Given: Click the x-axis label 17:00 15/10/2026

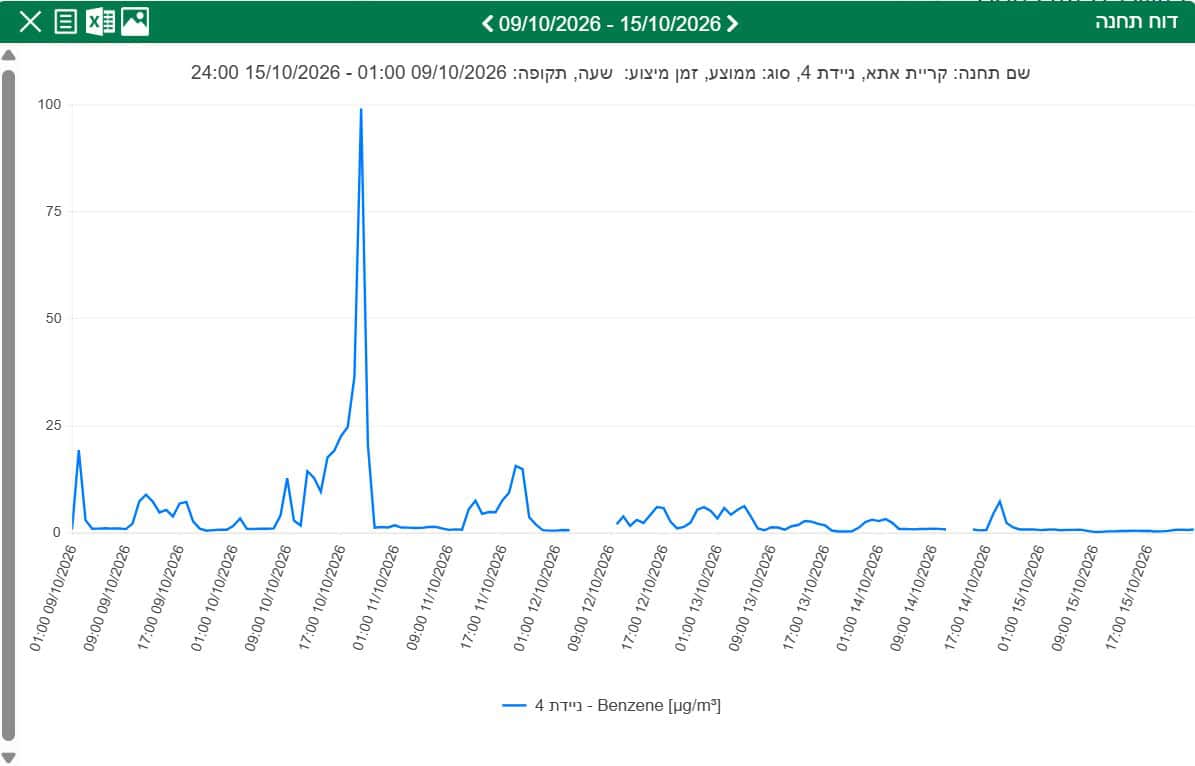Looking at the screenshot, I should (x=1128, y=598).
